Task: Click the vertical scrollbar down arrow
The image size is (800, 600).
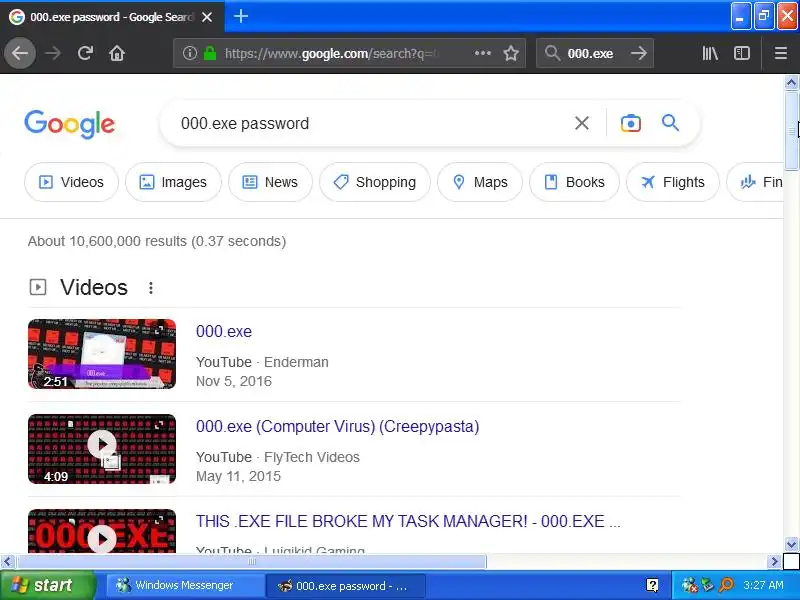Action: click(791, 544)
